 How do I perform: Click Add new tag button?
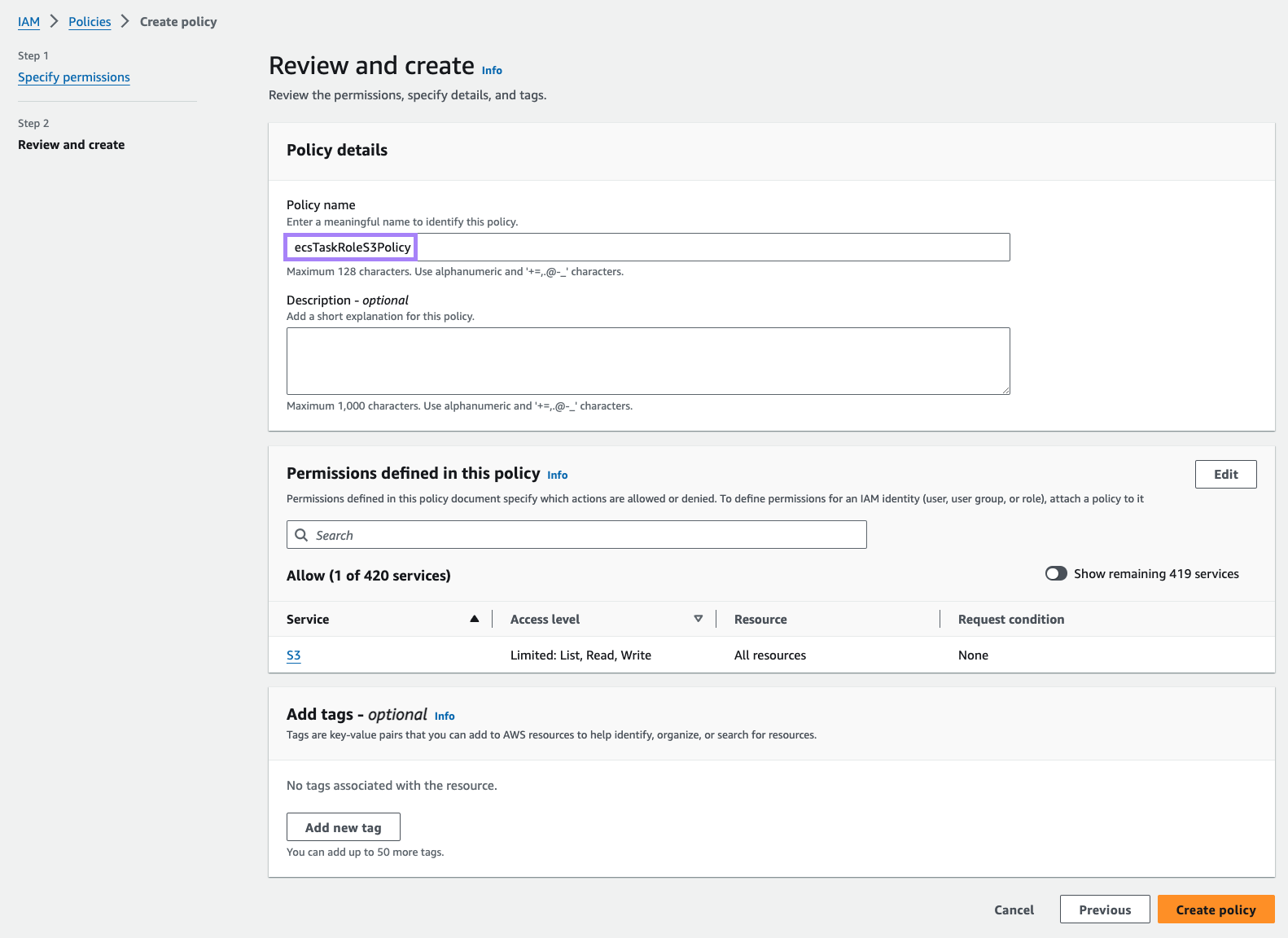click(x=343, y=827)
